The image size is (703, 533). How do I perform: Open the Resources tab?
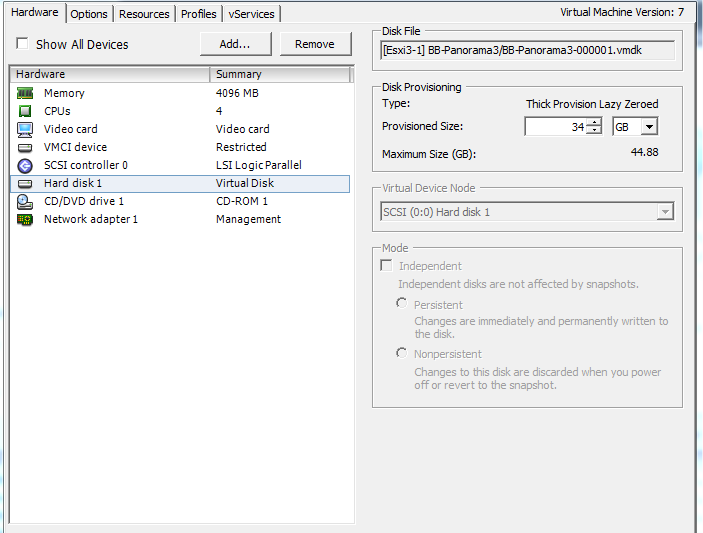tap(144, 14)
